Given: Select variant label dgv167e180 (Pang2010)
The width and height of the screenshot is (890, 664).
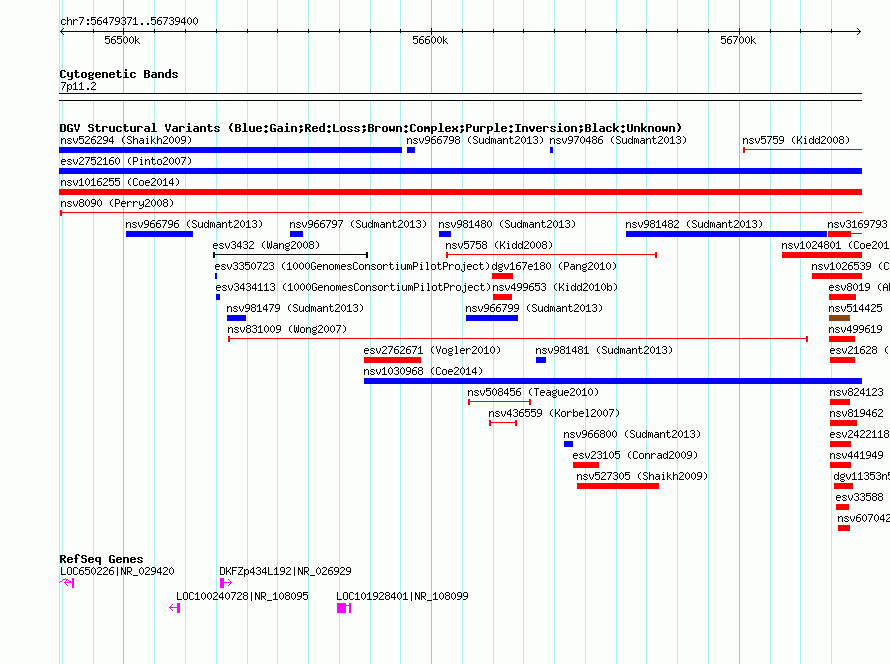Looking at the screenshot, I should pos(554,266).
